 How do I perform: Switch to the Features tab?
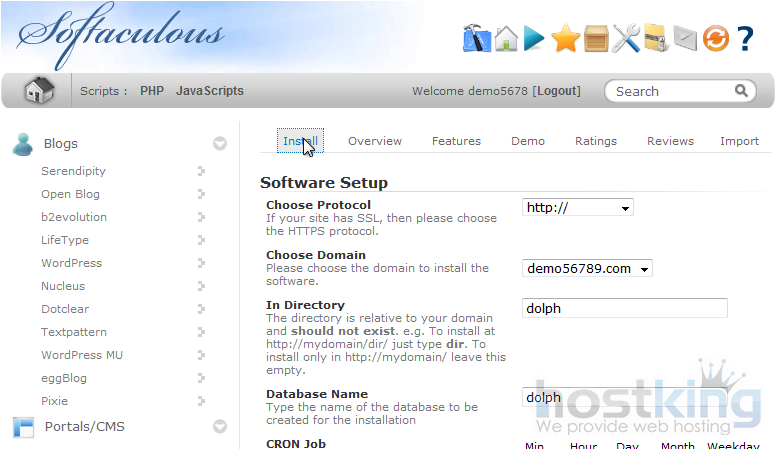pos(456,141)
